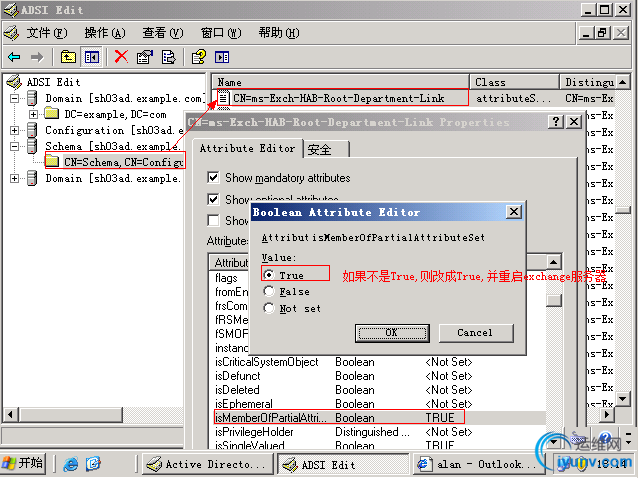Click the Distingu column header
638x478 pixels.
(588, 82)
